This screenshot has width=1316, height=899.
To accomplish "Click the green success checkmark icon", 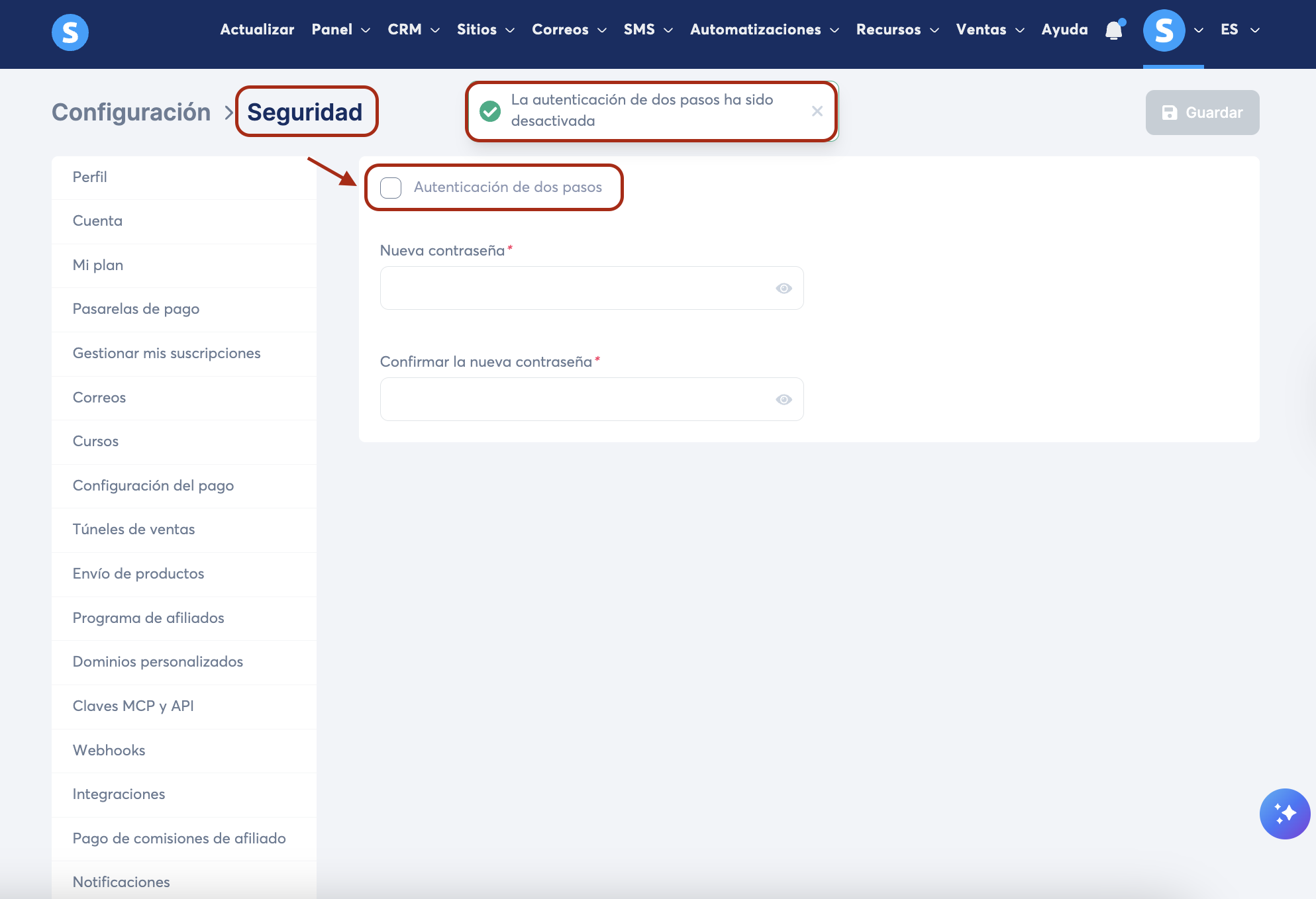I will point(490,111).
